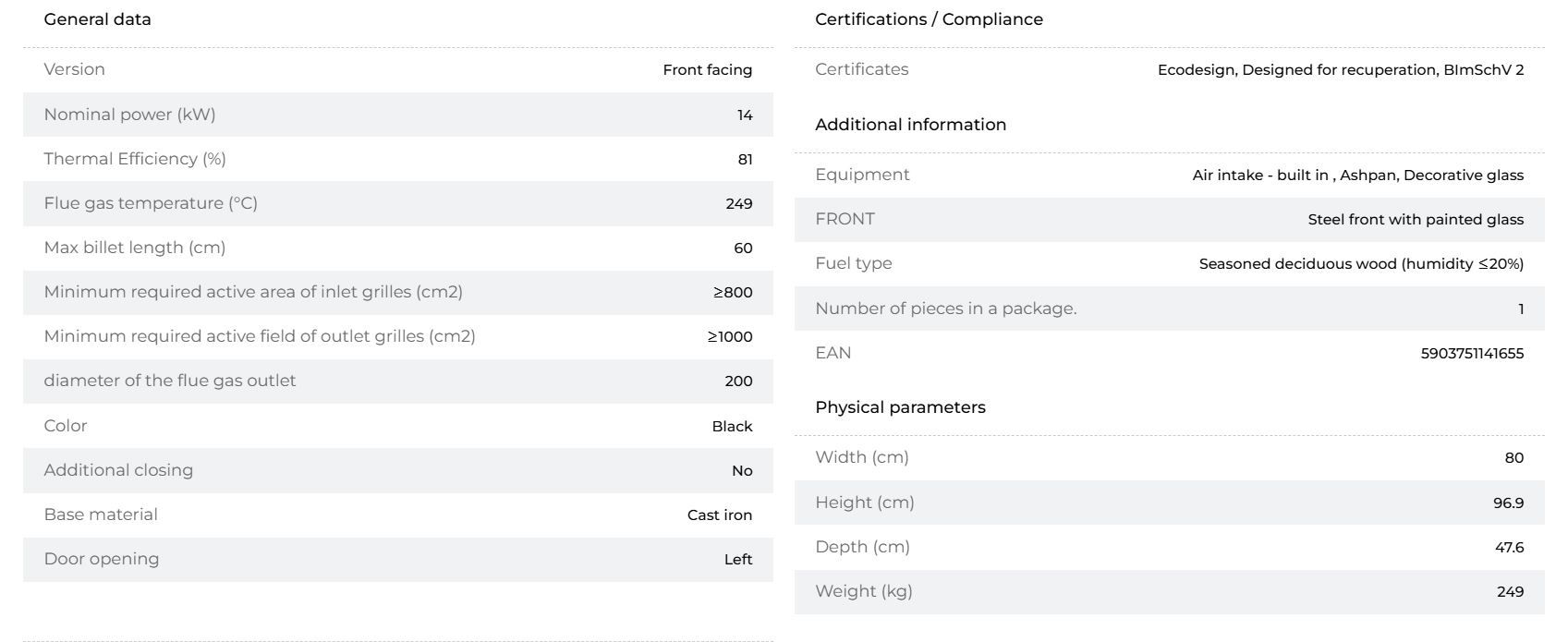This screenshot has width=1568, height=642.
Task: Click the General data section heading
Action: [x=97, y=19]
